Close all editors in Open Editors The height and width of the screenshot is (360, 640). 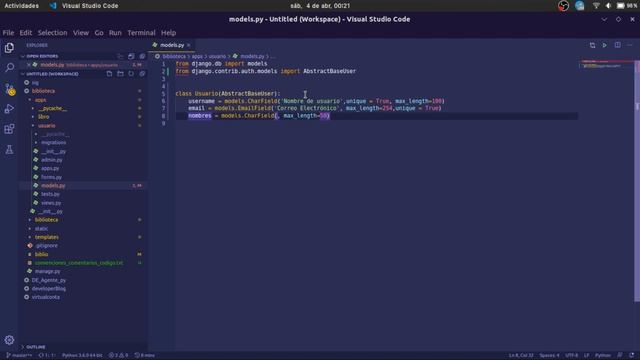(142, 56)
